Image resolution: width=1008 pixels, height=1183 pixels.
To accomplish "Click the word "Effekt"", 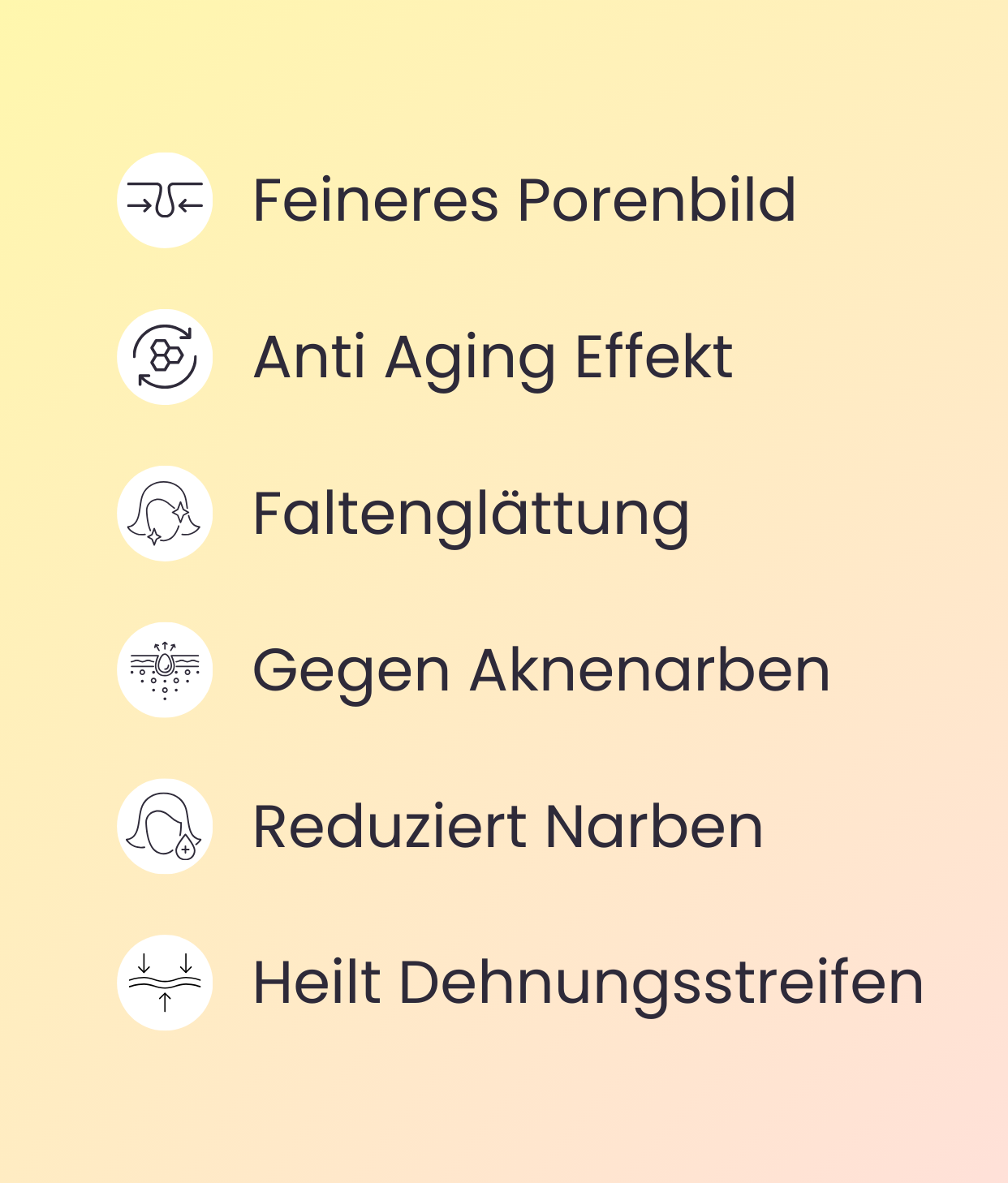I will (653, 357).
